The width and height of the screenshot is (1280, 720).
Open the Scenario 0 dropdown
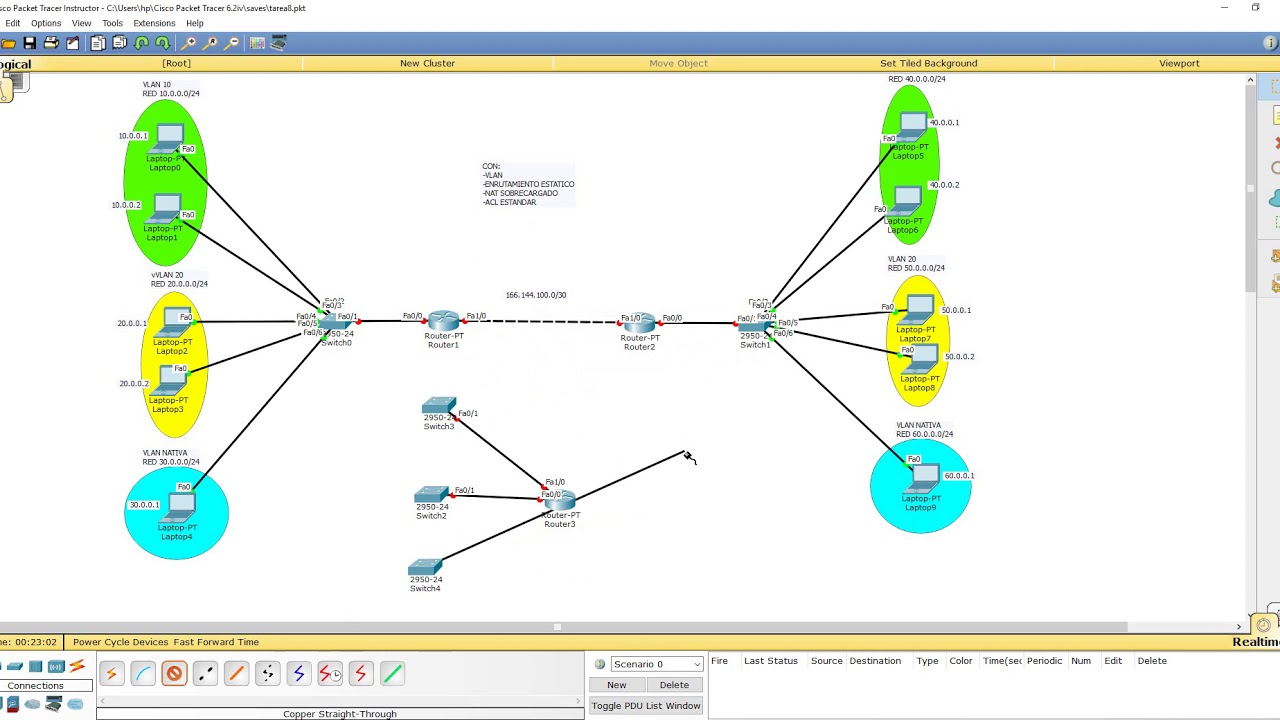pyautogui.click(x=657, y=664)
